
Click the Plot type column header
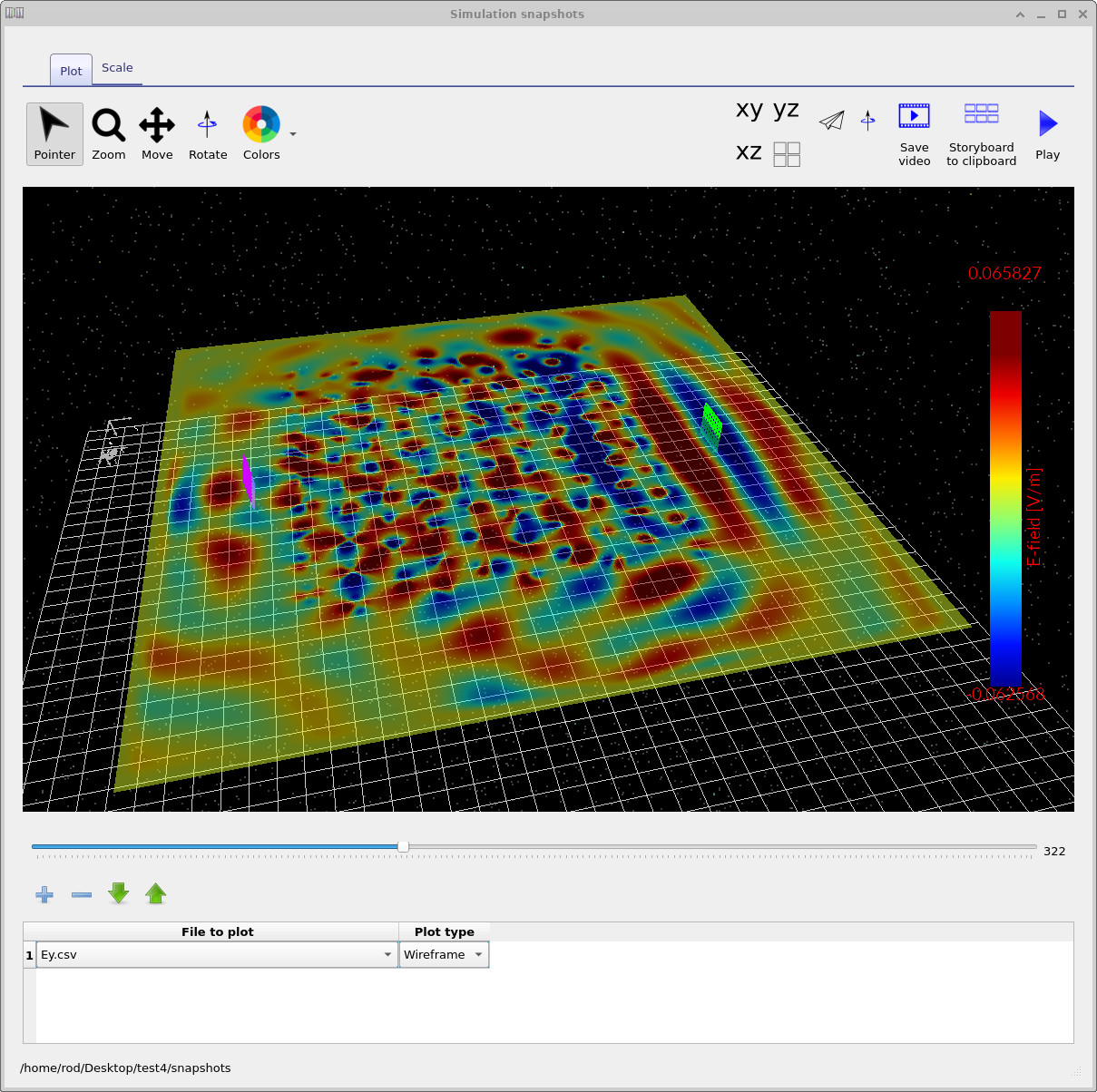[x=445, y=931]
